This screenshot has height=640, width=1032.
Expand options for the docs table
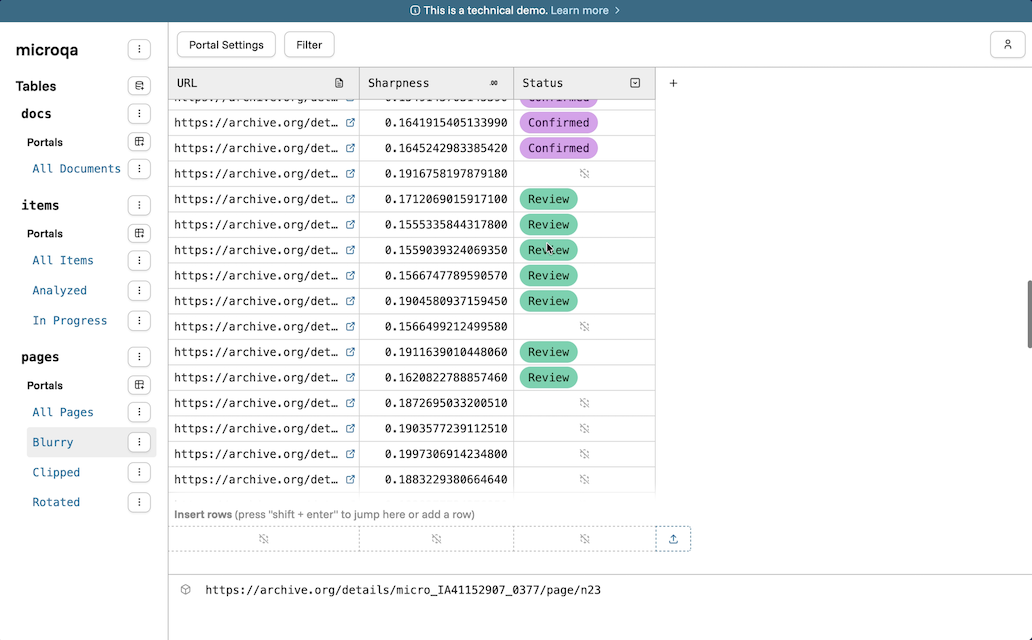[139, 113]
